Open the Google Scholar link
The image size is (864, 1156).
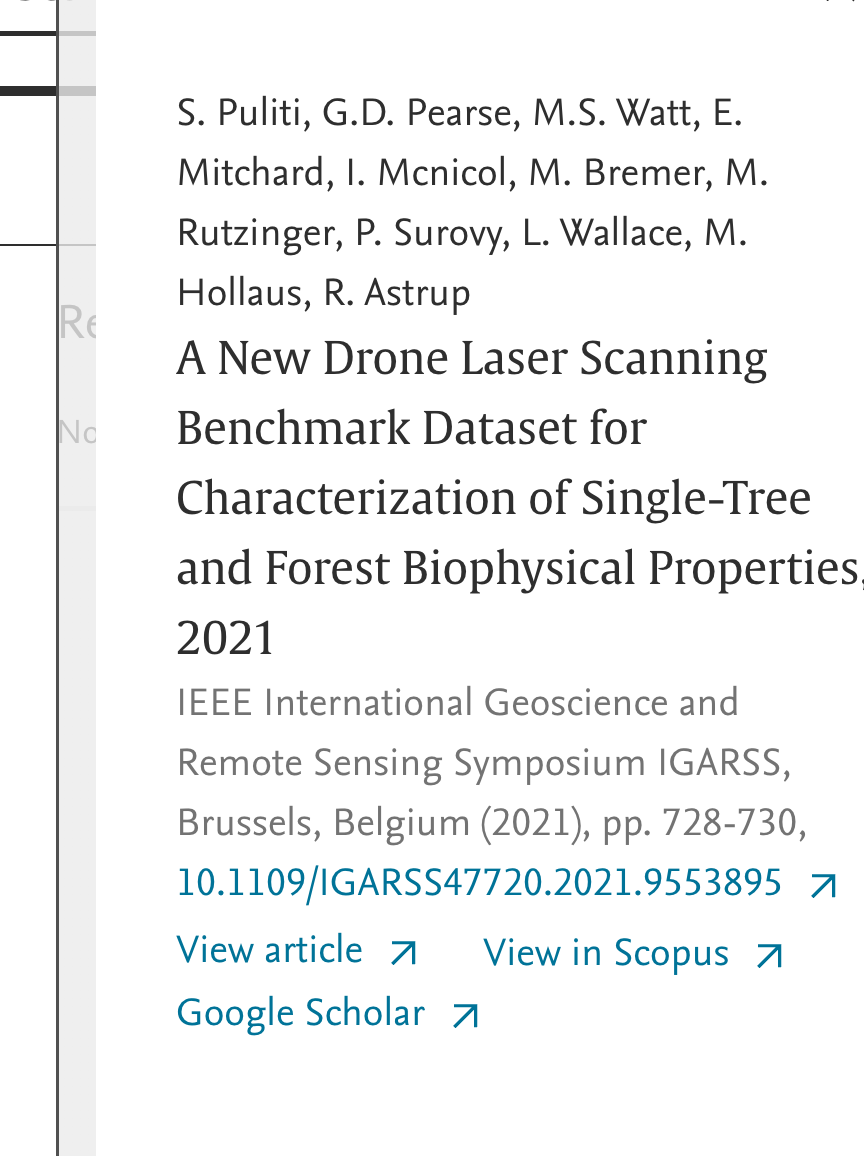point(300,1013)
